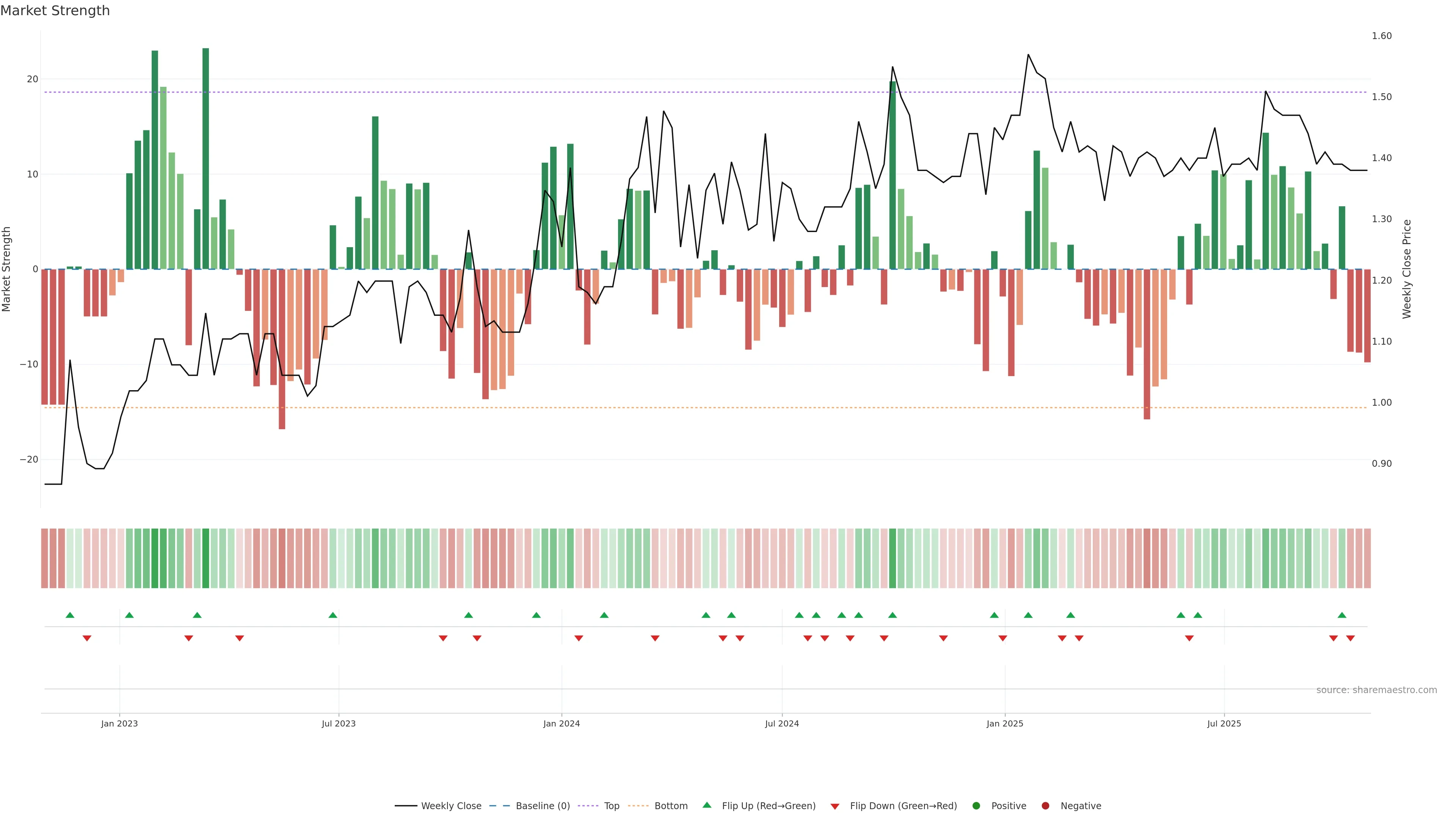Click the Jul 2024 axis label
Viewport: 1456px width, 819px height.
pyautogui.click(x=782, y=723)
